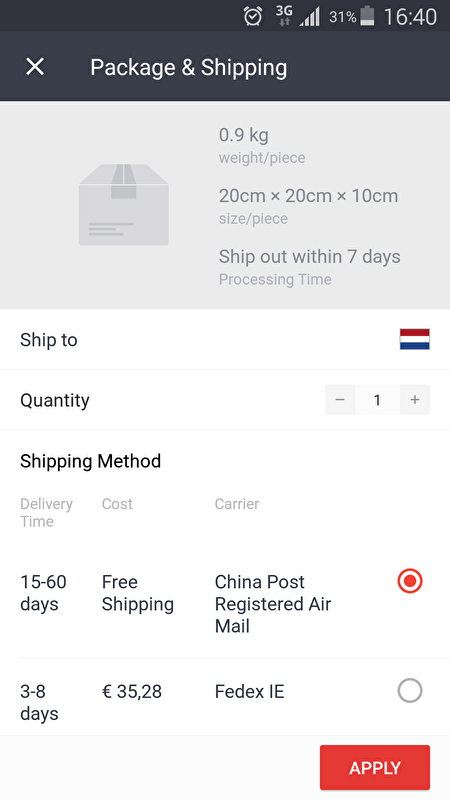Increase quantity with plus button

415,399
